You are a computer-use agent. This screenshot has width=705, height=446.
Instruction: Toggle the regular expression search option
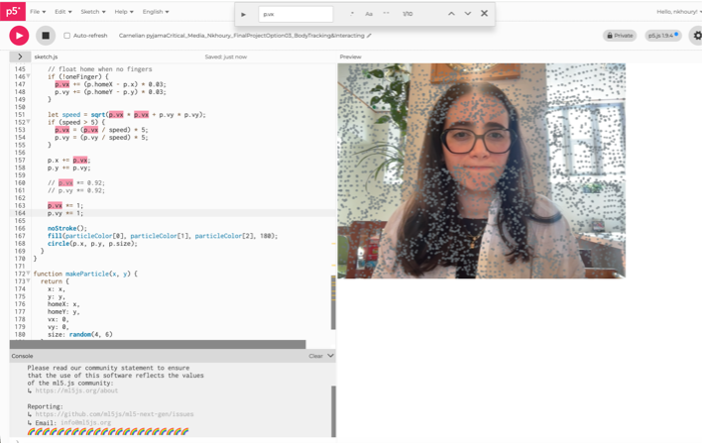coord(352,14)
